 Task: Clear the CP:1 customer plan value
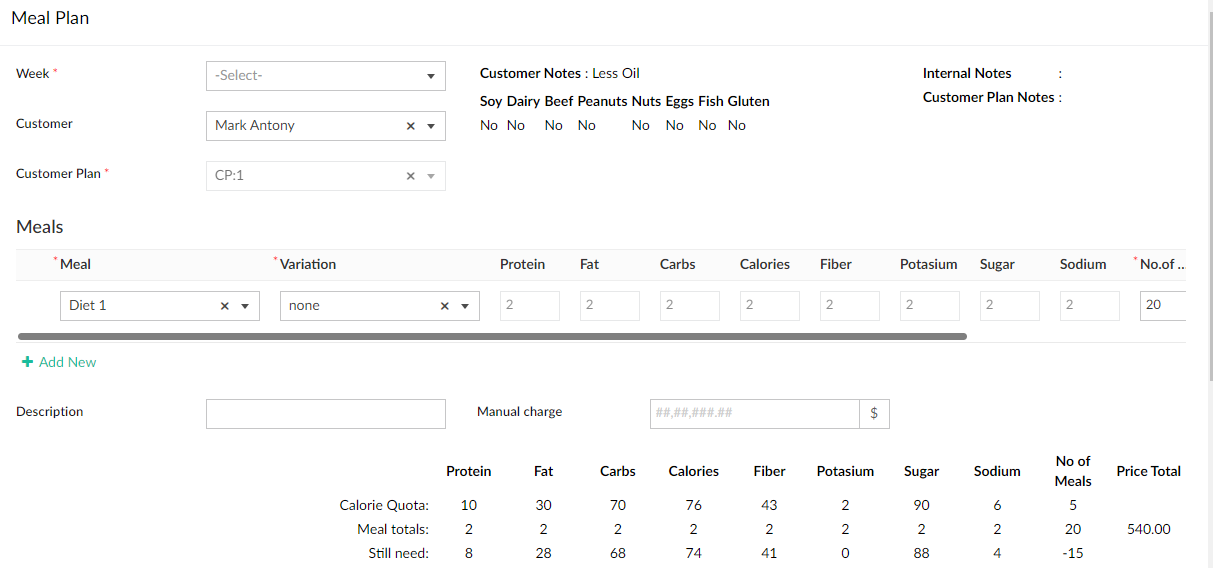point(410,176)
